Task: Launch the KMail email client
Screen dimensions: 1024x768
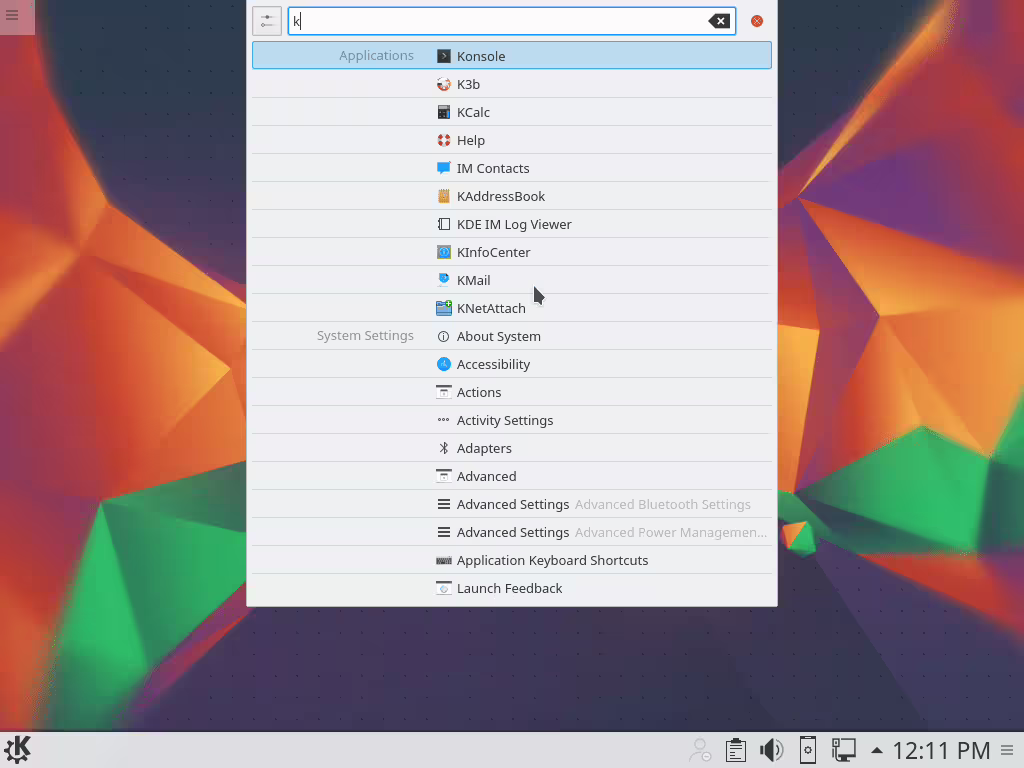Action: pyautogui.click(x=512, y=280)
